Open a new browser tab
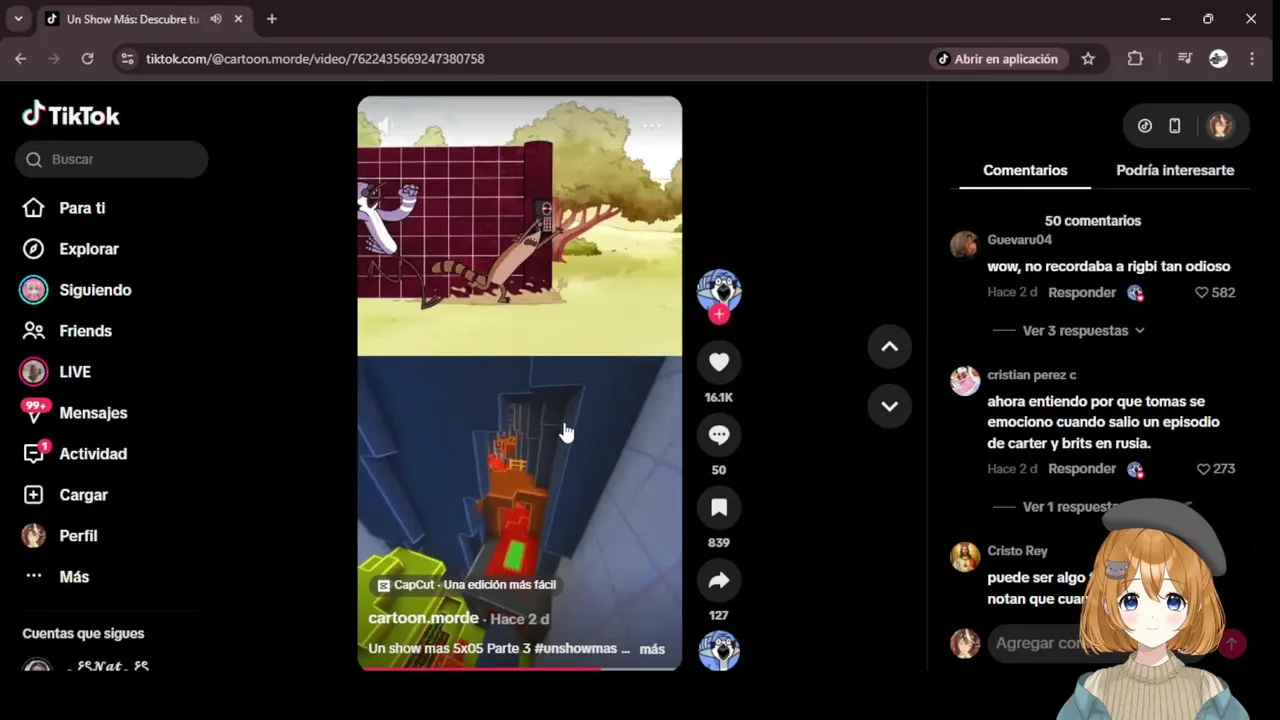 [272, 19]
